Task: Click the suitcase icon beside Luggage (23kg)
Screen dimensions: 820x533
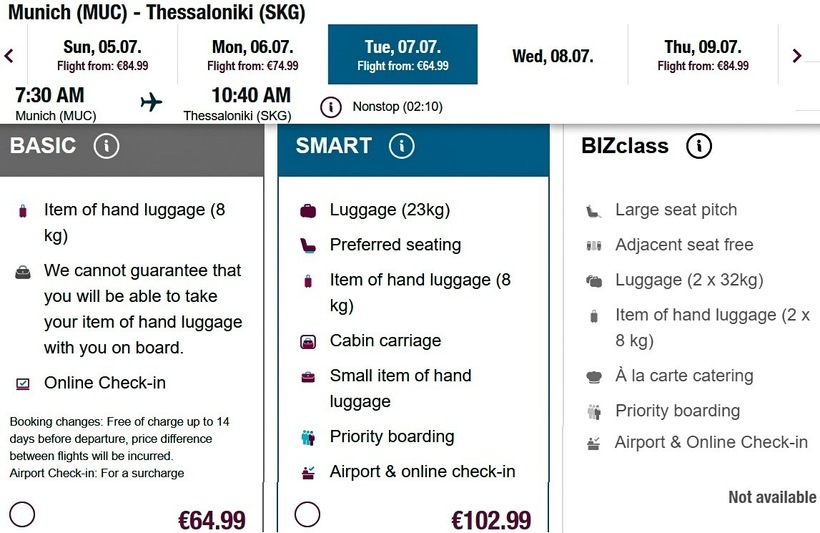Action: pyautogui.click(x=308, y=211)
